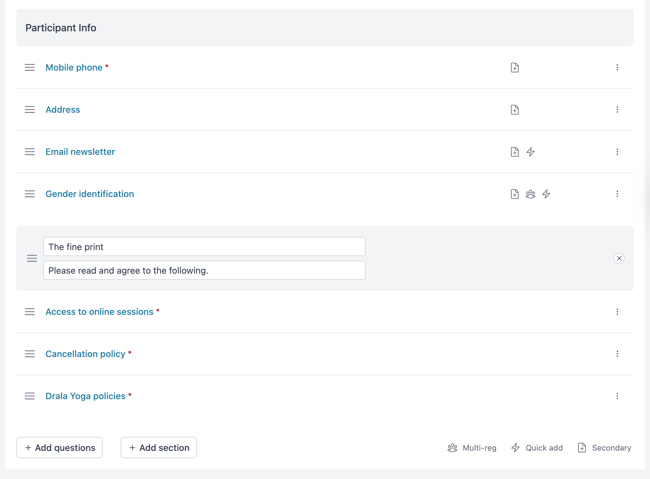Open the Cancellation policy question link
The height and width of the screenshot is (479, 650).
85,354
